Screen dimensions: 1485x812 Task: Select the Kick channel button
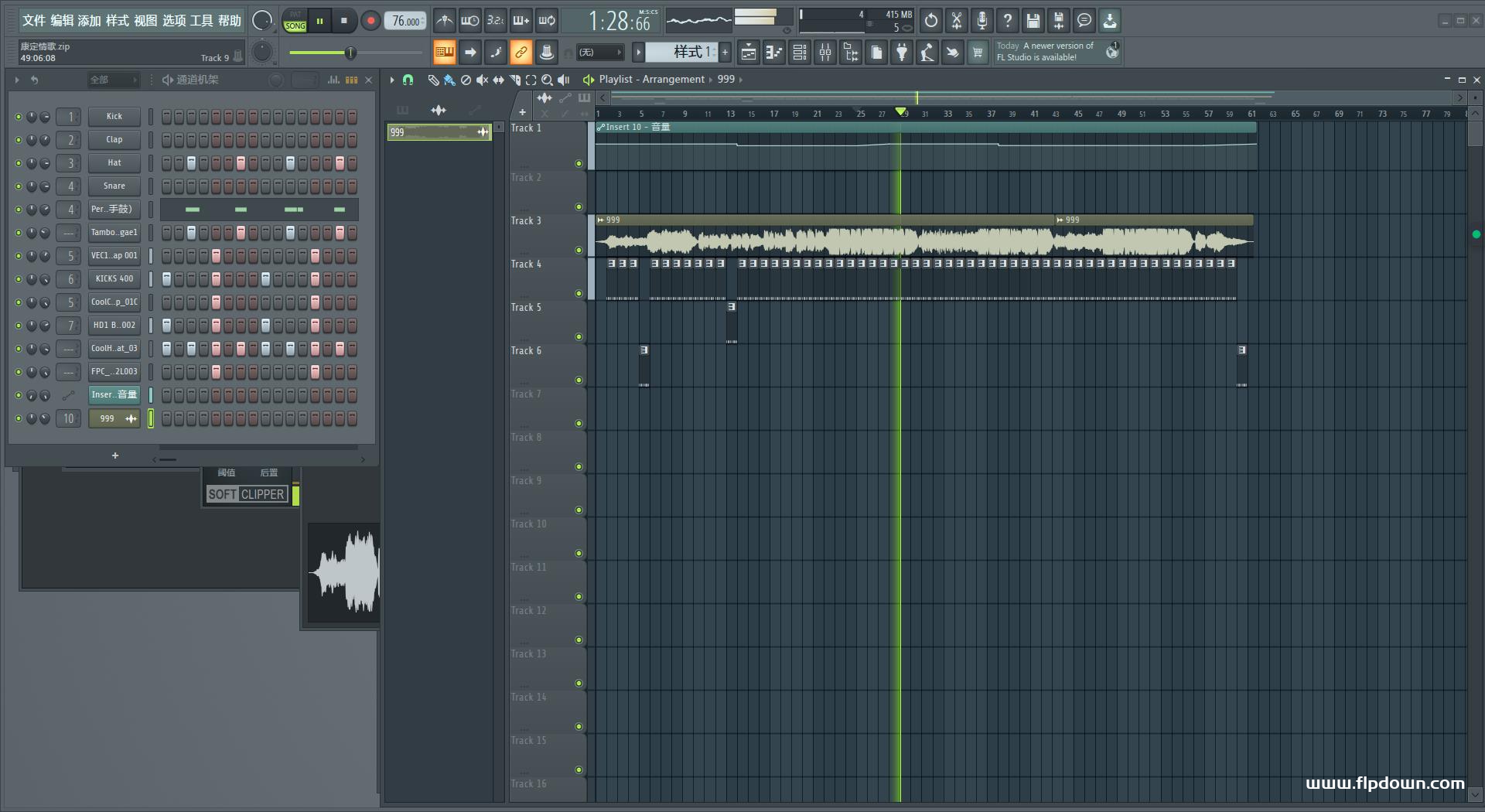(114, 116)
